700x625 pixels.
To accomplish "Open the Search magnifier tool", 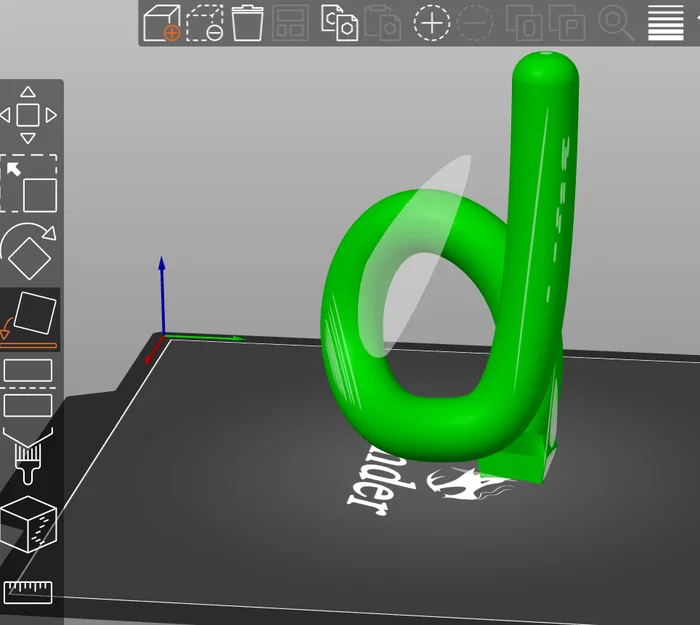I will 616,23.
